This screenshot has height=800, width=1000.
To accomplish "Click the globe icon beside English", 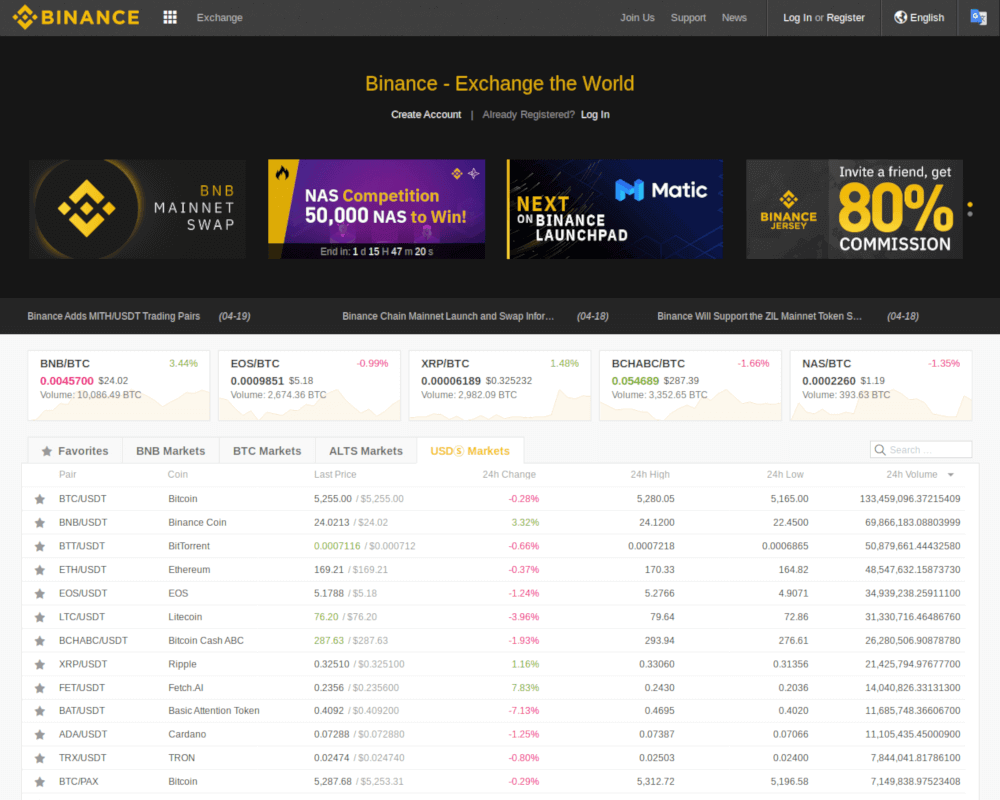I will point(901,17).
